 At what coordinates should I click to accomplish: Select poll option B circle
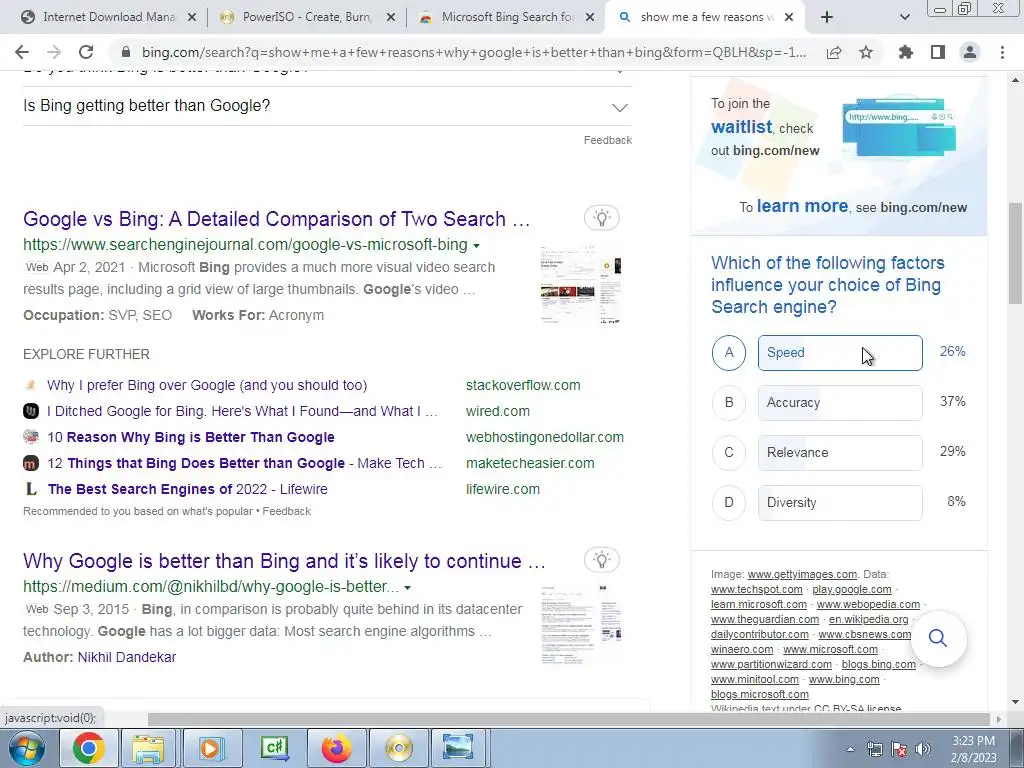(x=729, y=402)
